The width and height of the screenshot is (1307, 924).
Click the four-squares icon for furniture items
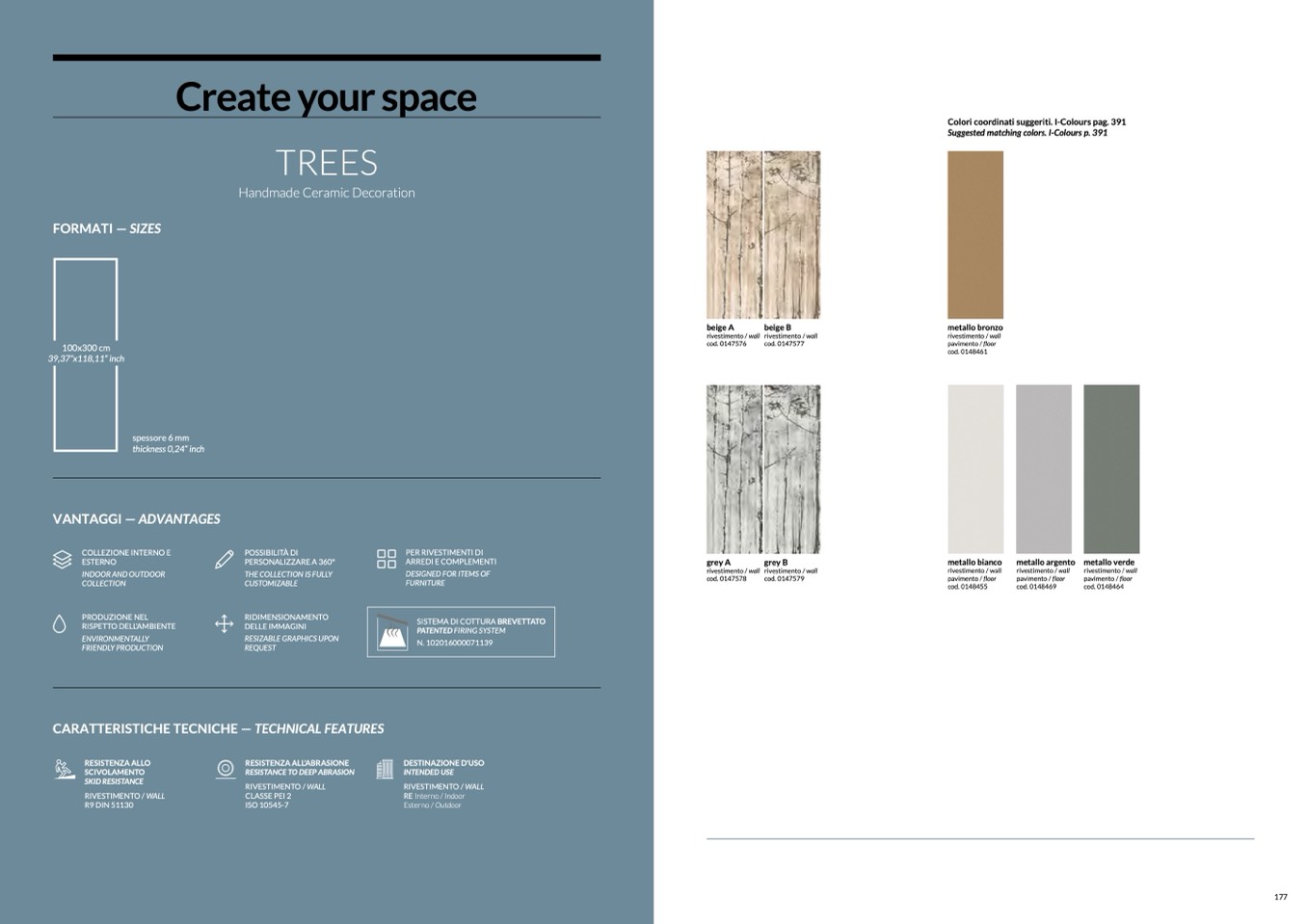(387, 559)
